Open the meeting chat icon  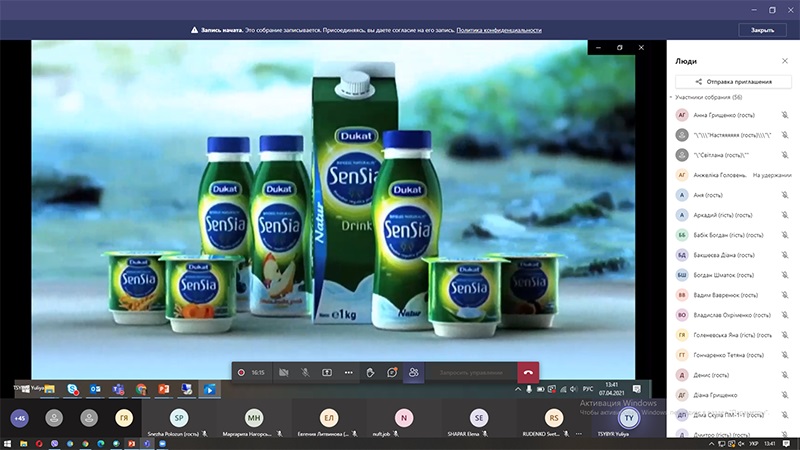[392, 372]
